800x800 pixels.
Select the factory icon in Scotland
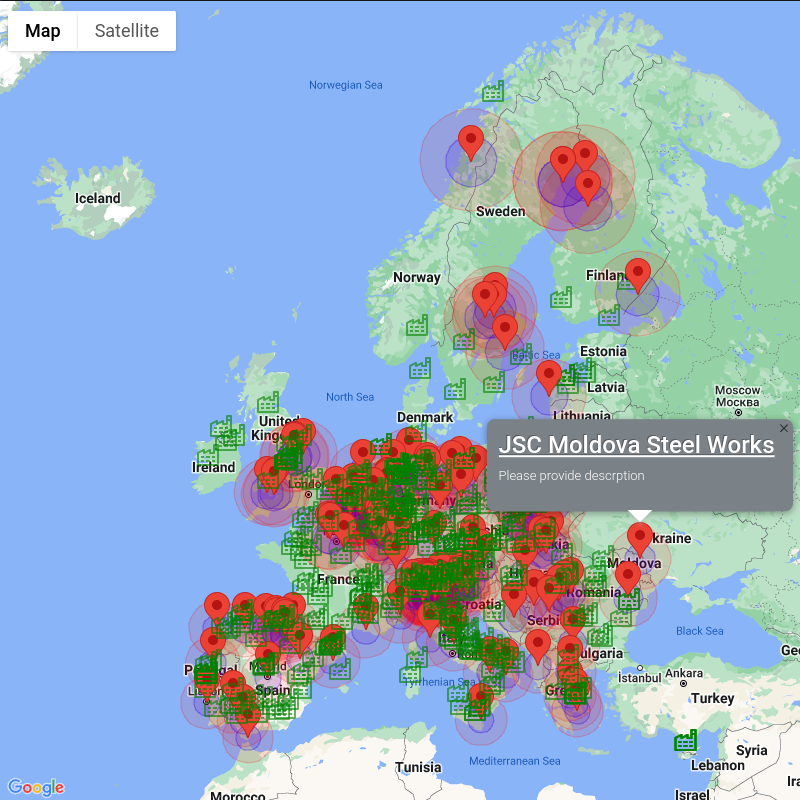[268, 402]
